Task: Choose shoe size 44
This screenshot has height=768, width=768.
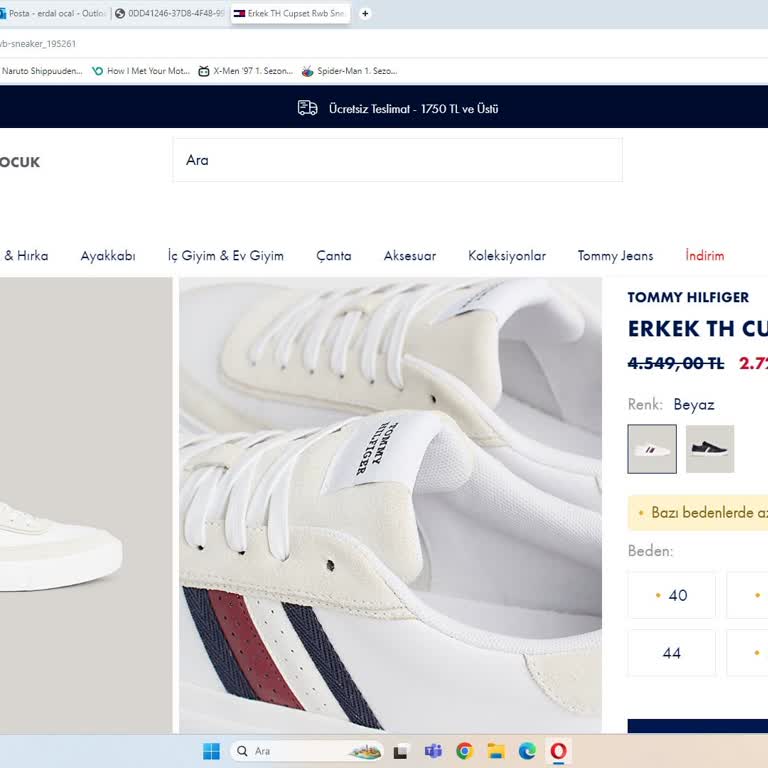Action: (x=672, y=653)
